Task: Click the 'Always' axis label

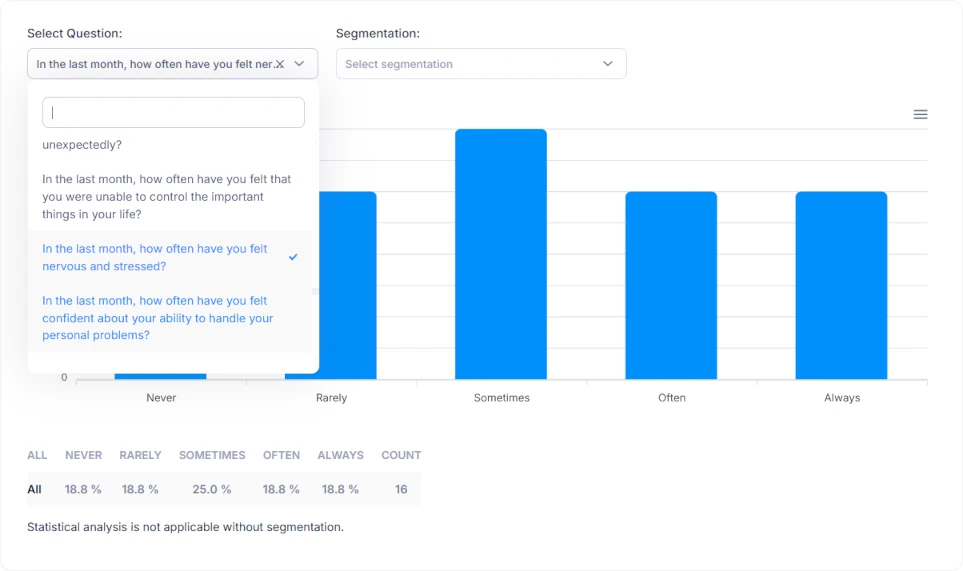Action: coord(842,398)
